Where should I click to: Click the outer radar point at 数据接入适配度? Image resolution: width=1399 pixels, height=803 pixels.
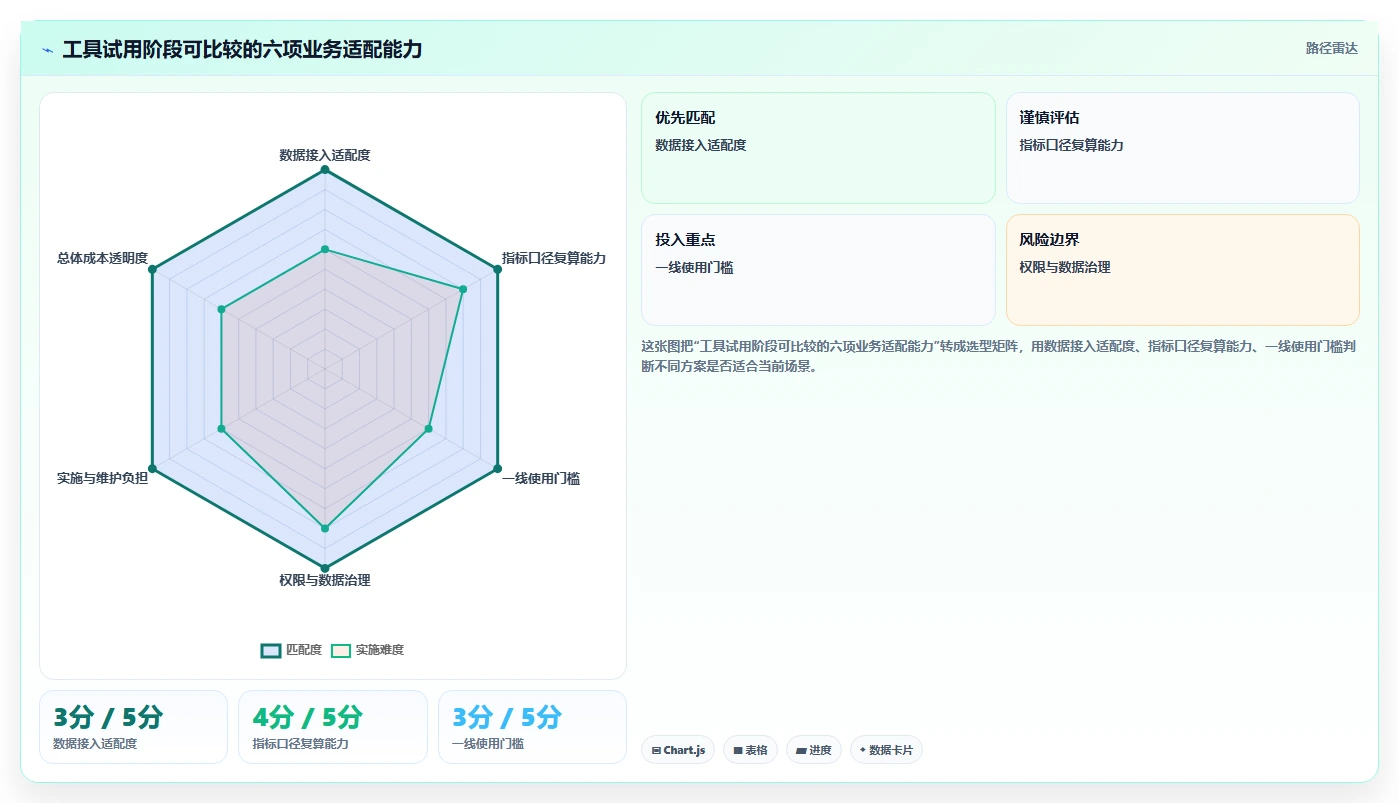(x=325, y=170)
